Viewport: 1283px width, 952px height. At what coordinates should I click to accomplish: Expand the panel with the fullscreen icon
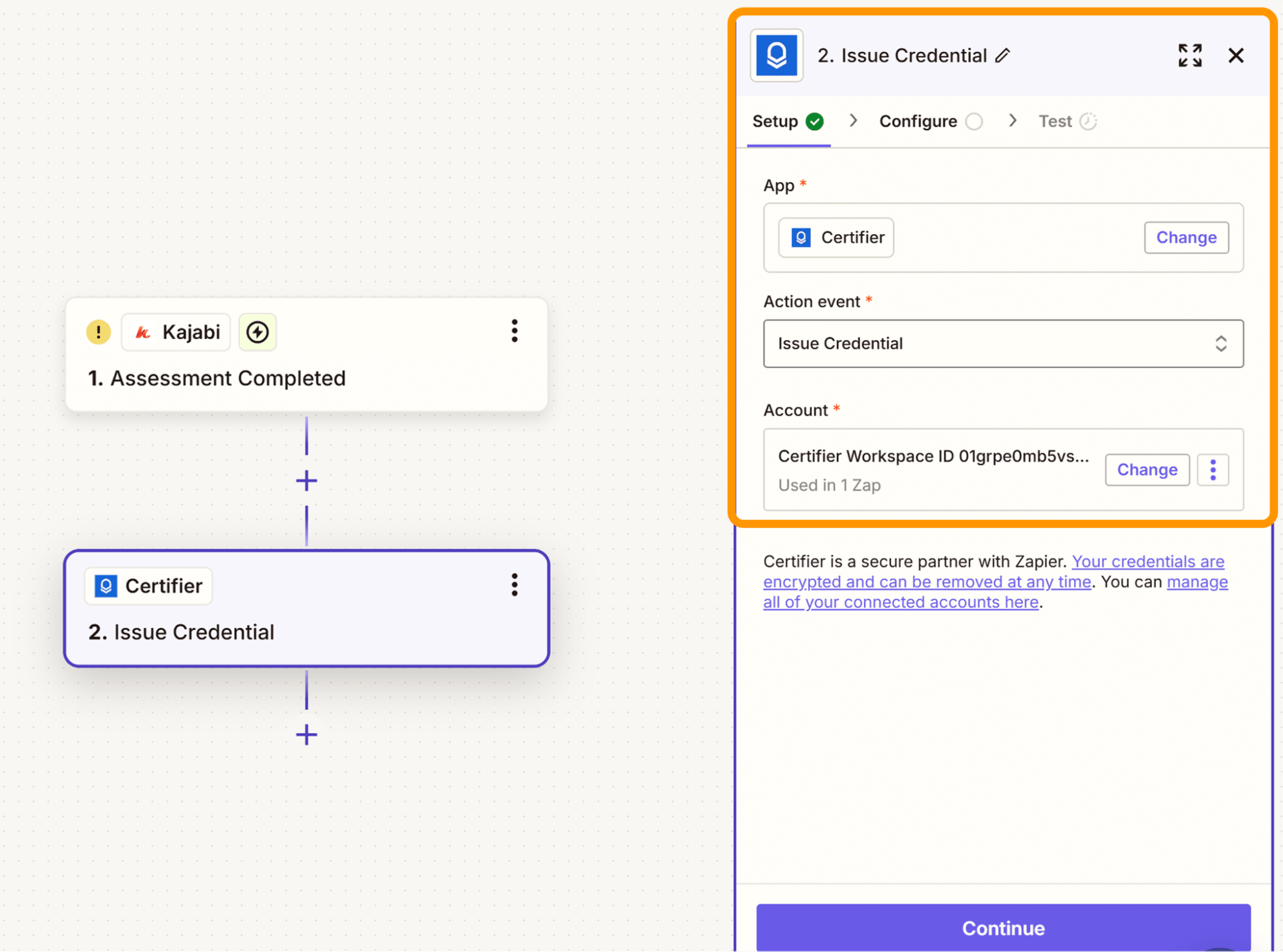tap(1189, 56)
